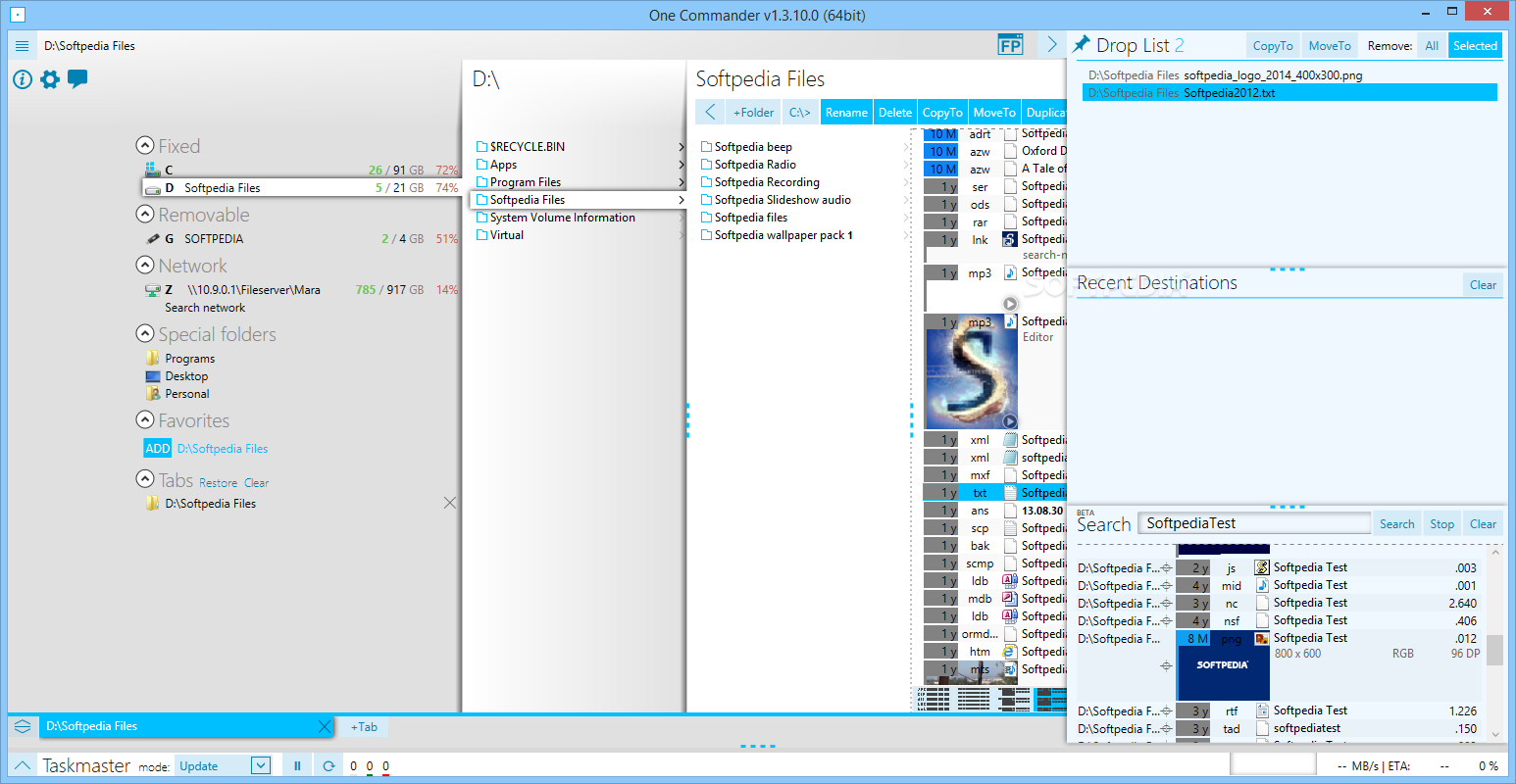Screen dimensions: 1516x784
Task: Collapse the Network section
Action: (145, 265)
